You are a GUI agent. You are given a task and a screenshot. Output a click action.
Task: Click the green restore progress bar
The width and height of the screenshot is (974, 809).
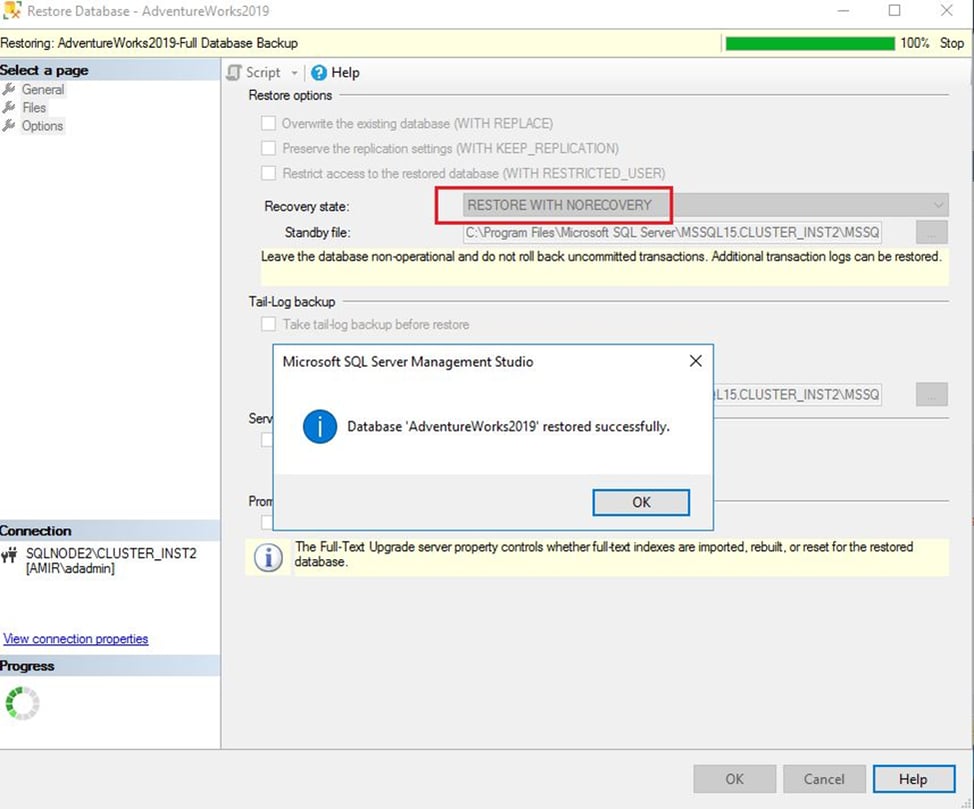click(x=810, y=43)
